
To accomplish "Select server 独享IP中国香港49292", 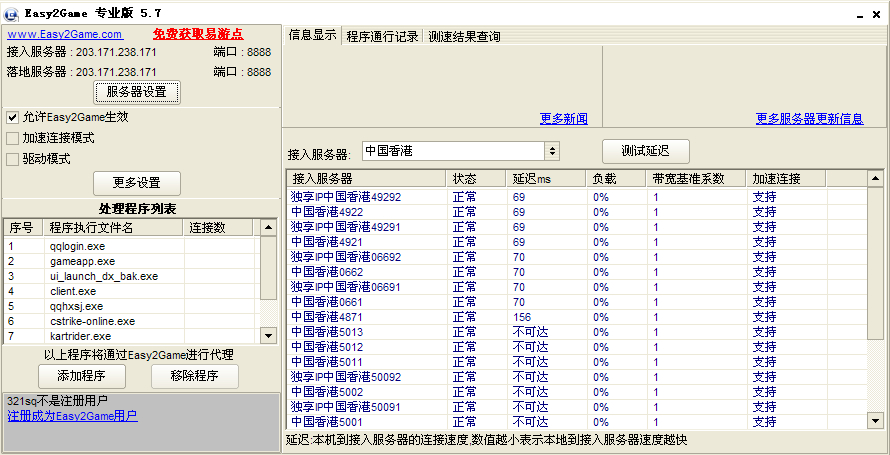I will click(577, 197).
